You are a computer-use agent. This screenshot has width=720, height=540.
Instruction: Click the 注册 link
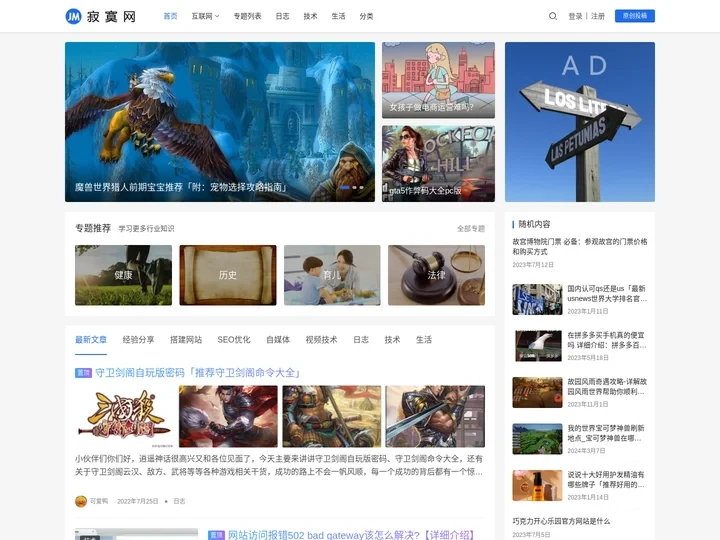[x=598, y=16]
